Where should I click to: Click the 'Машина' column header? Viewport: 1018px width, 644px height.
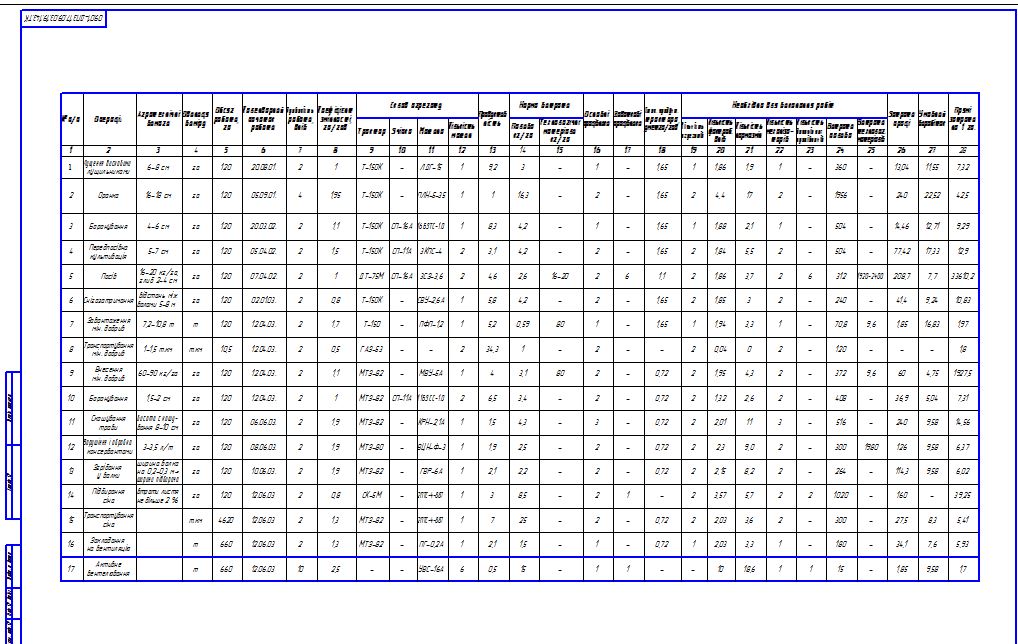click(431, 132)
